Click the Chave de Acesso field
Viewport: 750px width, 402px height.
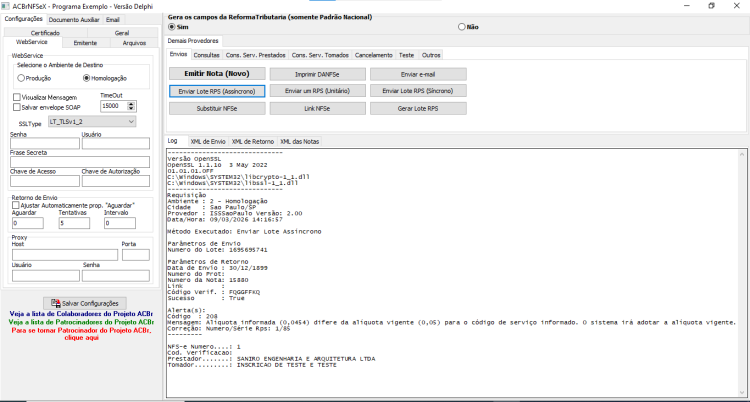pyautogui.click(x=45, y=180)
